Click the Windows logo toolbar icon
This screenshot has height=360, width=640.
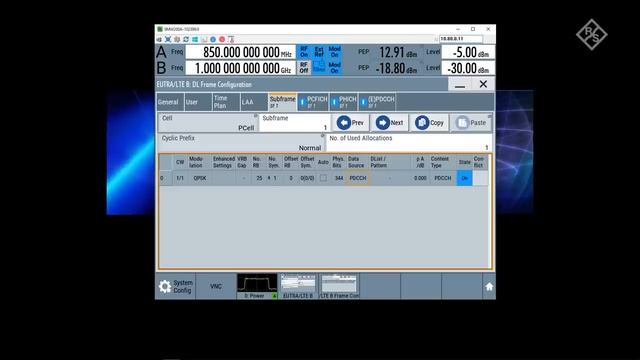(195, 39)
